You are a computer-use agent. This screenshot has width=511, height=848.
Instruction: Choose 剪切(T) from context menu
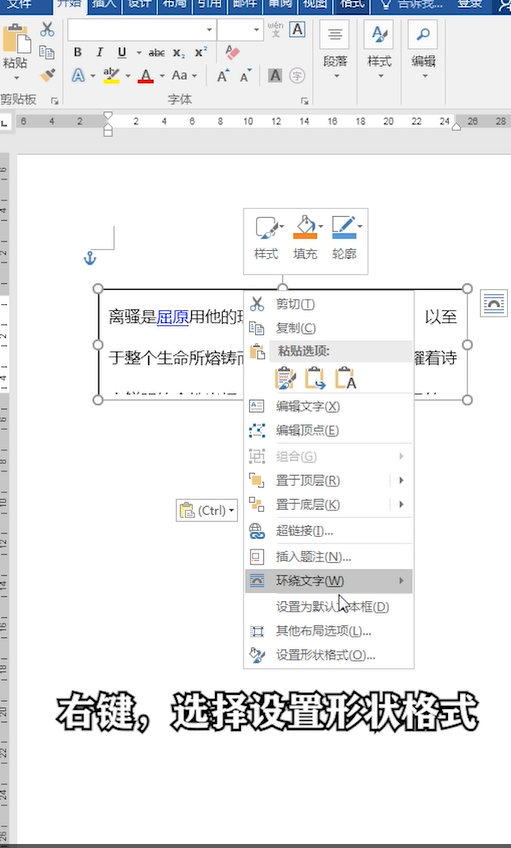329,304
